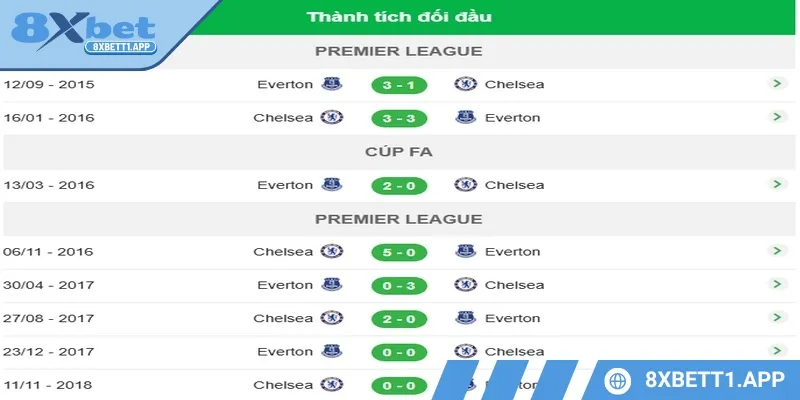Viewport: 800px width, 400px height.
Task: Select the CÚP FA section header
Action: (x=399, y=152)
